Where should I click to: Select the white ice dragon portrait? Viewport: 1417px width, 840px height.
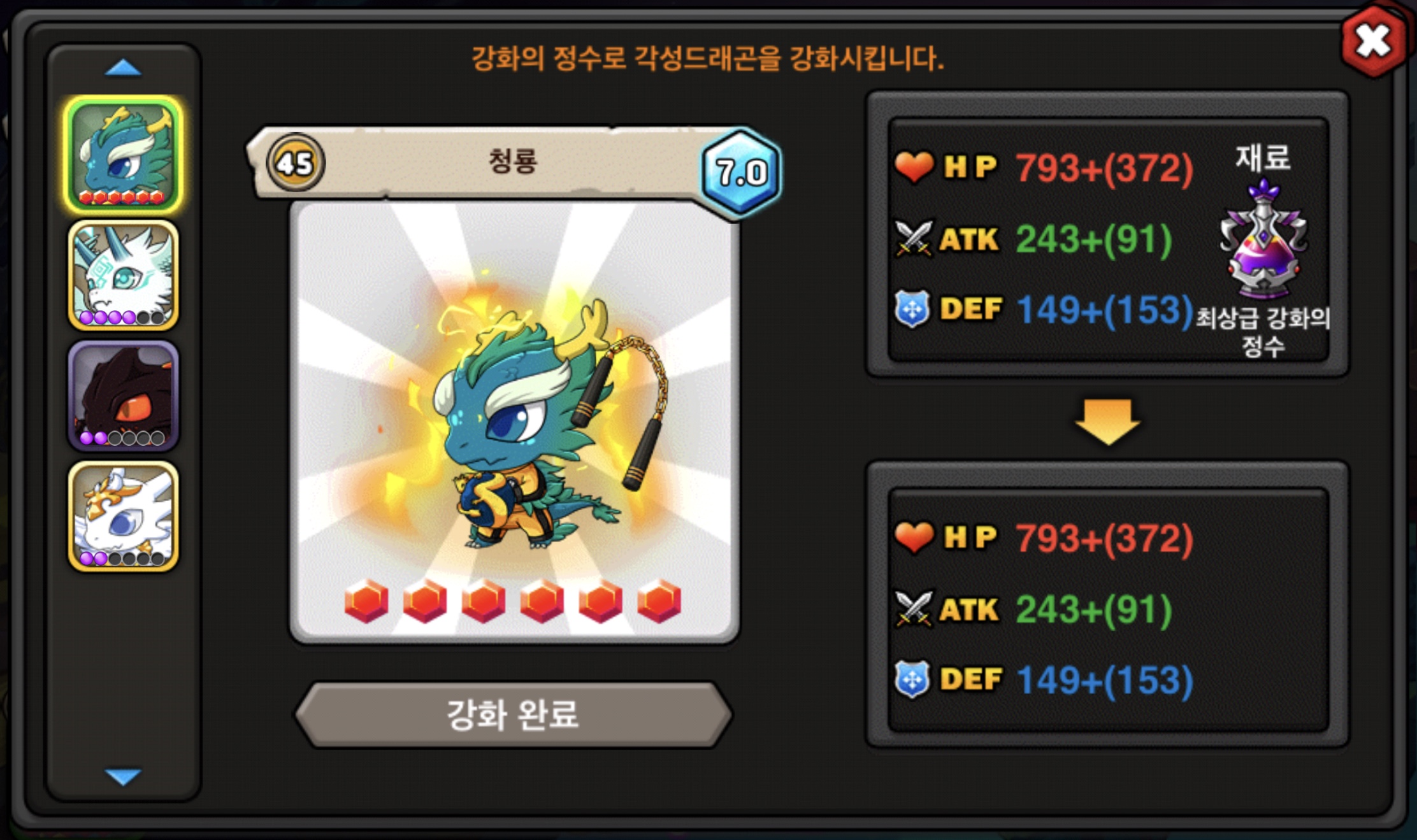[x=123, y=275]
